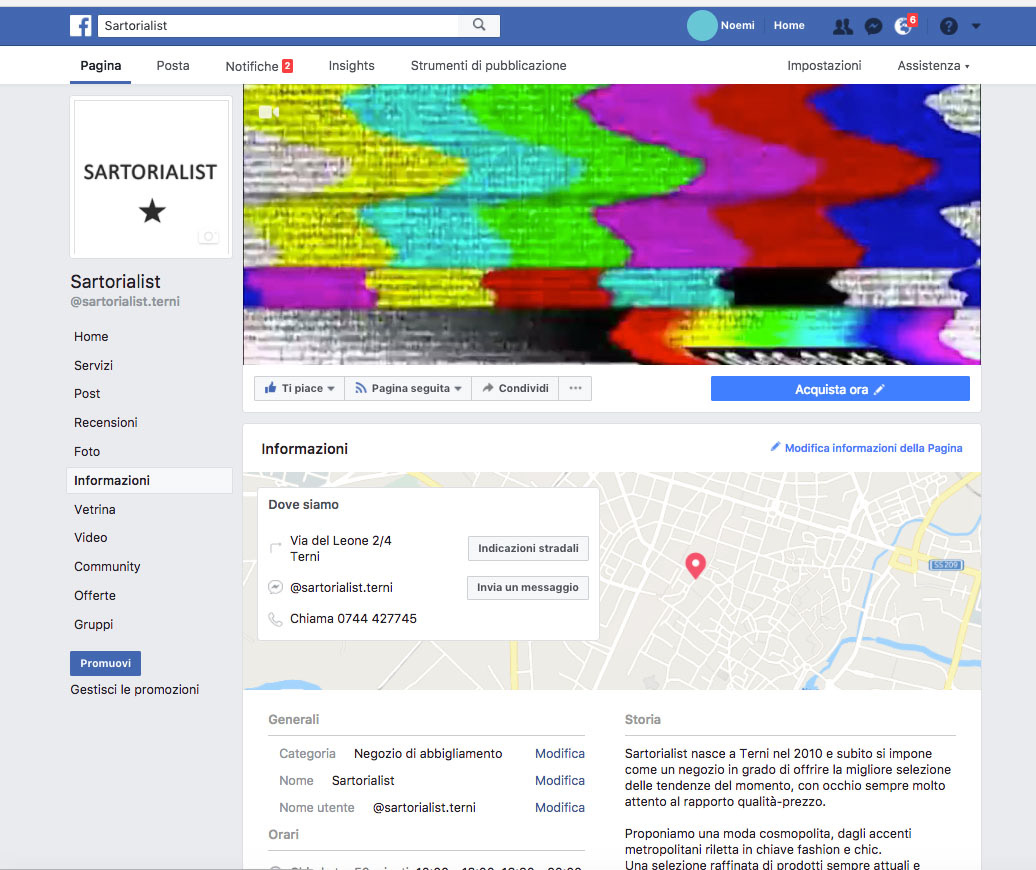This screenshot has width=1036, height=870.
Task: Open the Pagina seguita dropdown
Action: (408, 388)
